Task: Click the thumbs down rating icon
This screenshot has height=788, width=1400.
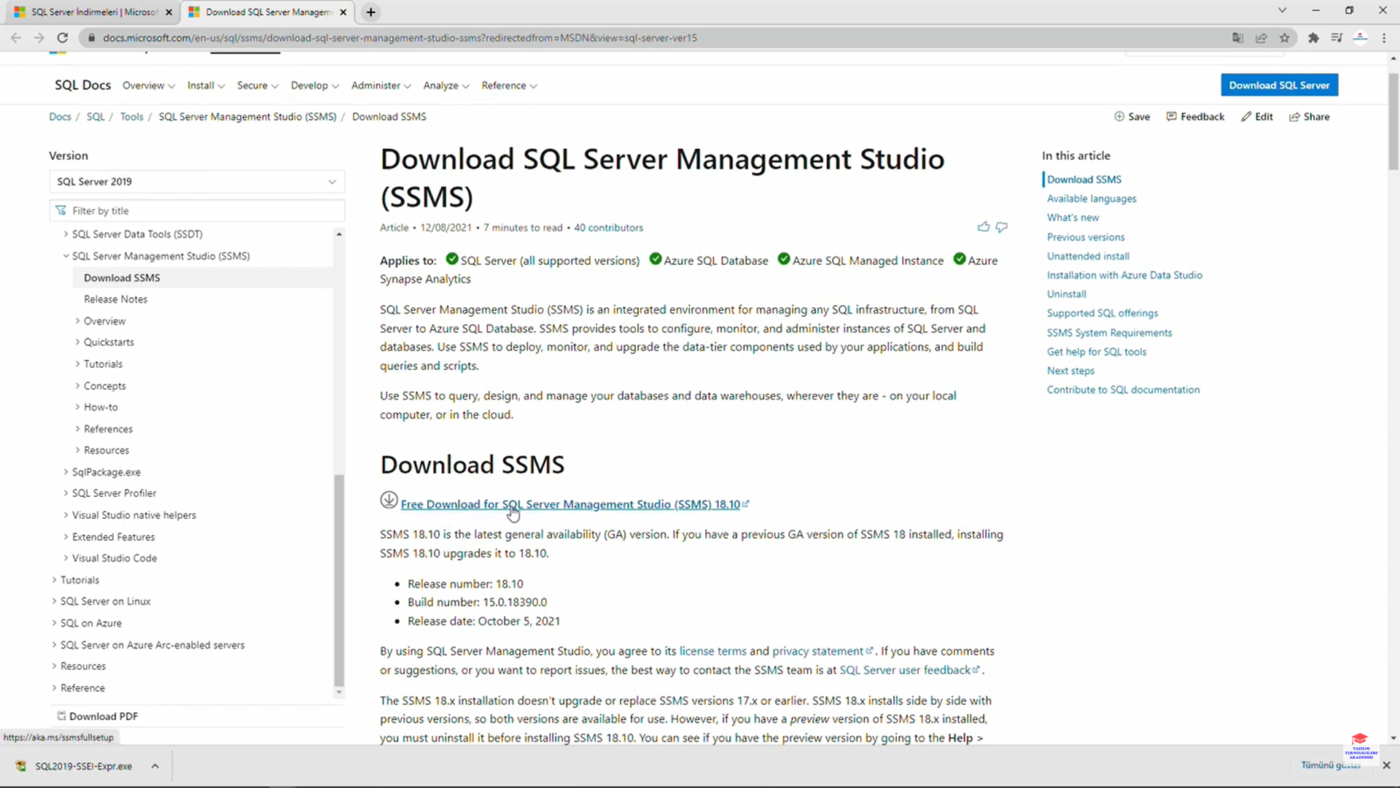Action: pos(1002,227)
